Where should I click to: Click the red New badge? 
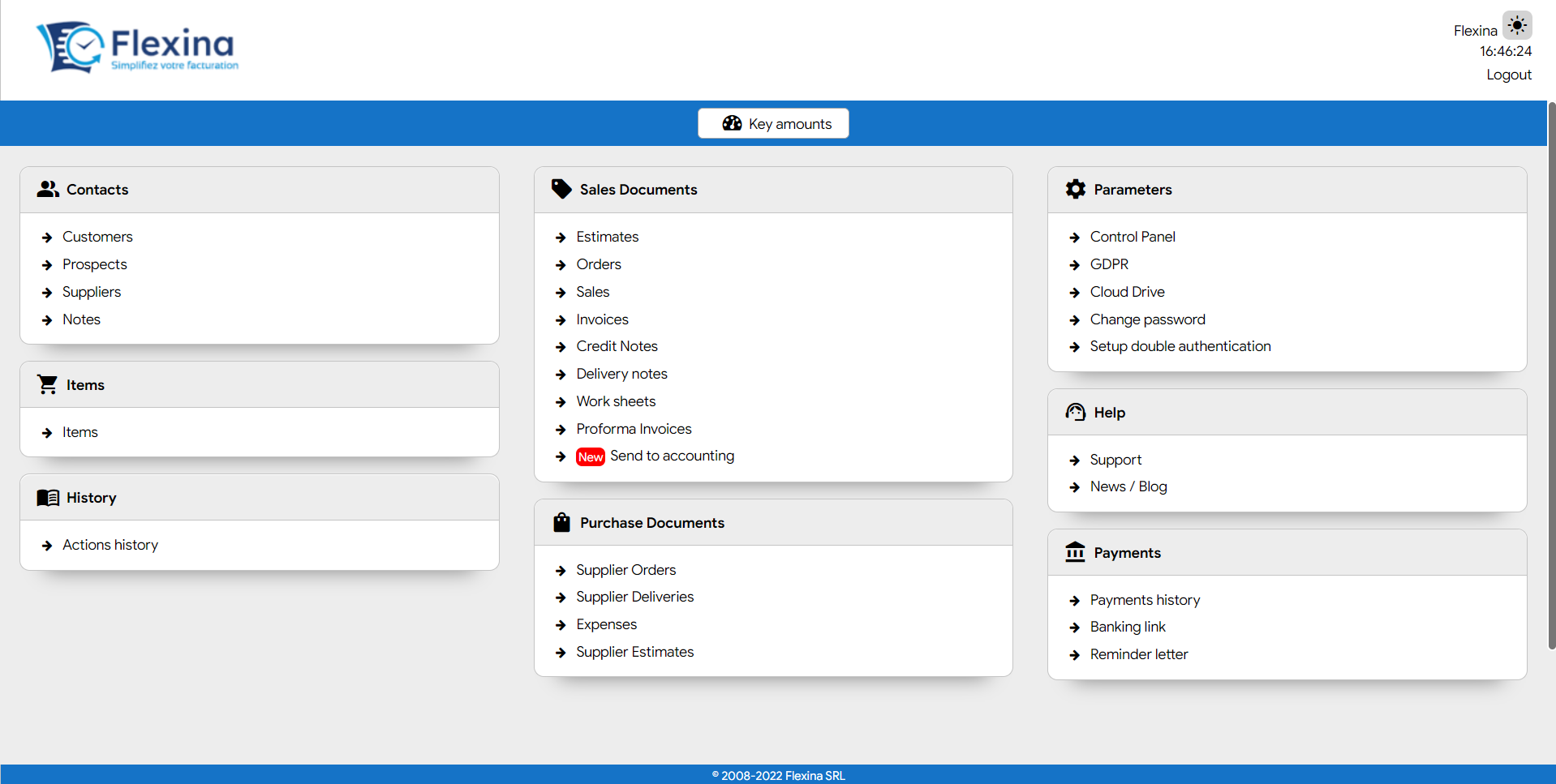coord(591,456)
